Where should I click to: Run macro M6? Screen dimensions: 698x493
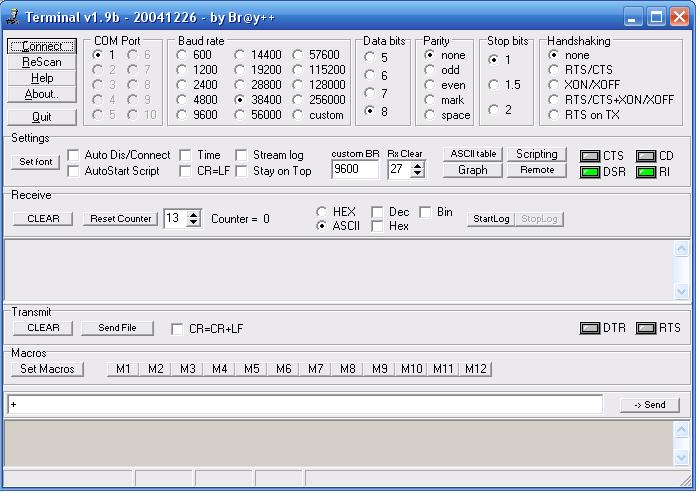(284, 369)
